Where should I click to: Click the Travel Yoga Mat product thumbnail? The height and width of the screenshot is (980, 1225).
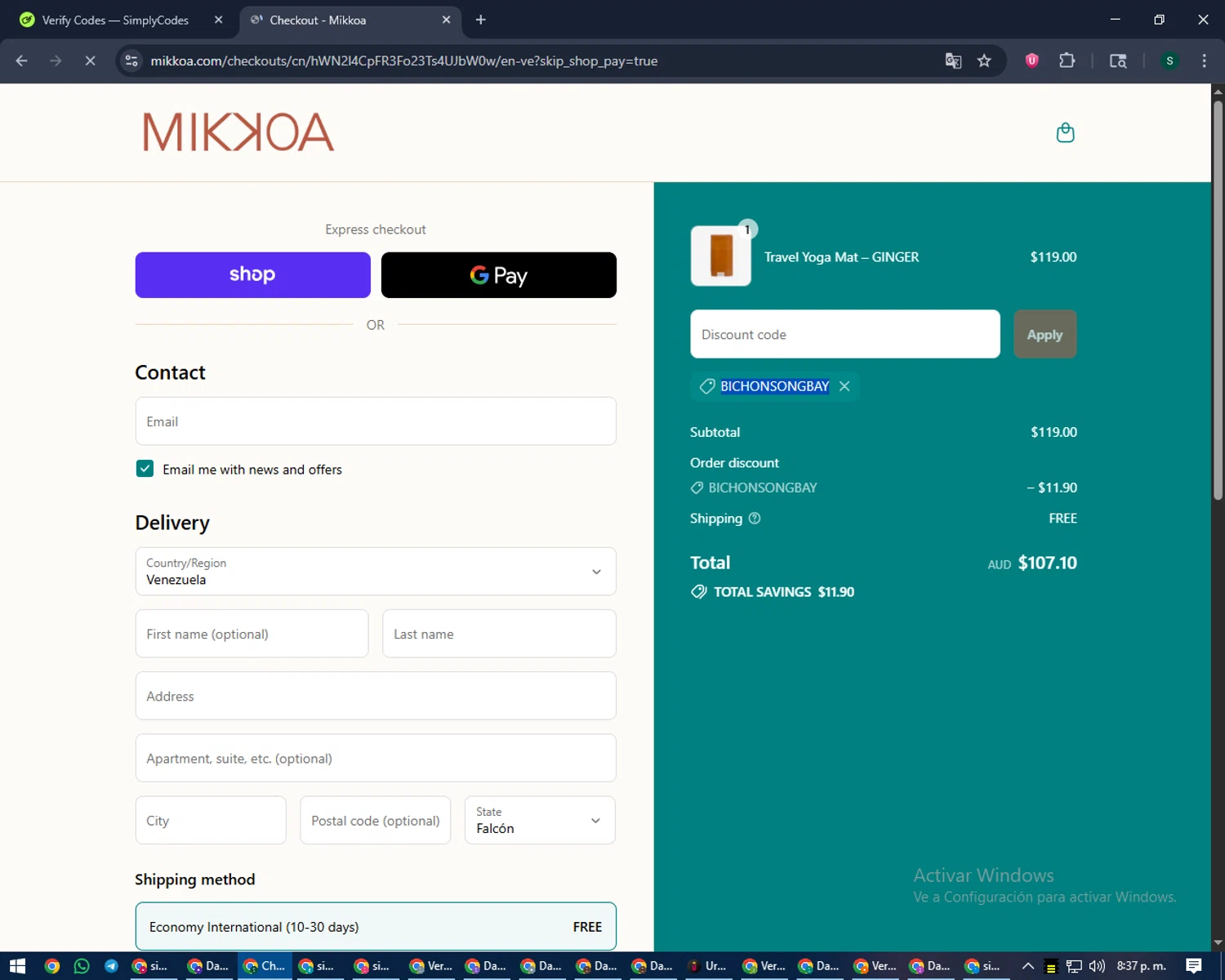[720, 256]
